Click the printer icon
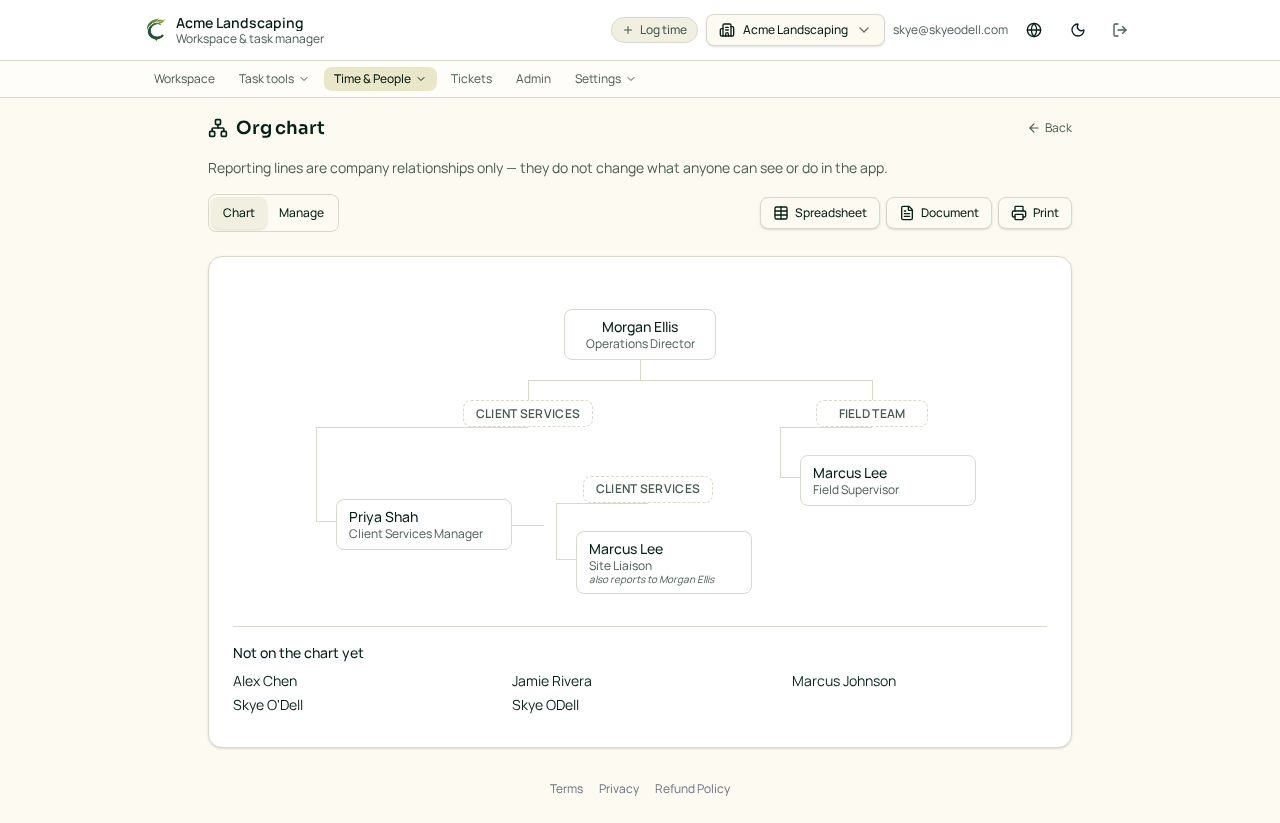Image resolution: width=1280 pixels, height=823 pixels. (x=1019, y=213)
